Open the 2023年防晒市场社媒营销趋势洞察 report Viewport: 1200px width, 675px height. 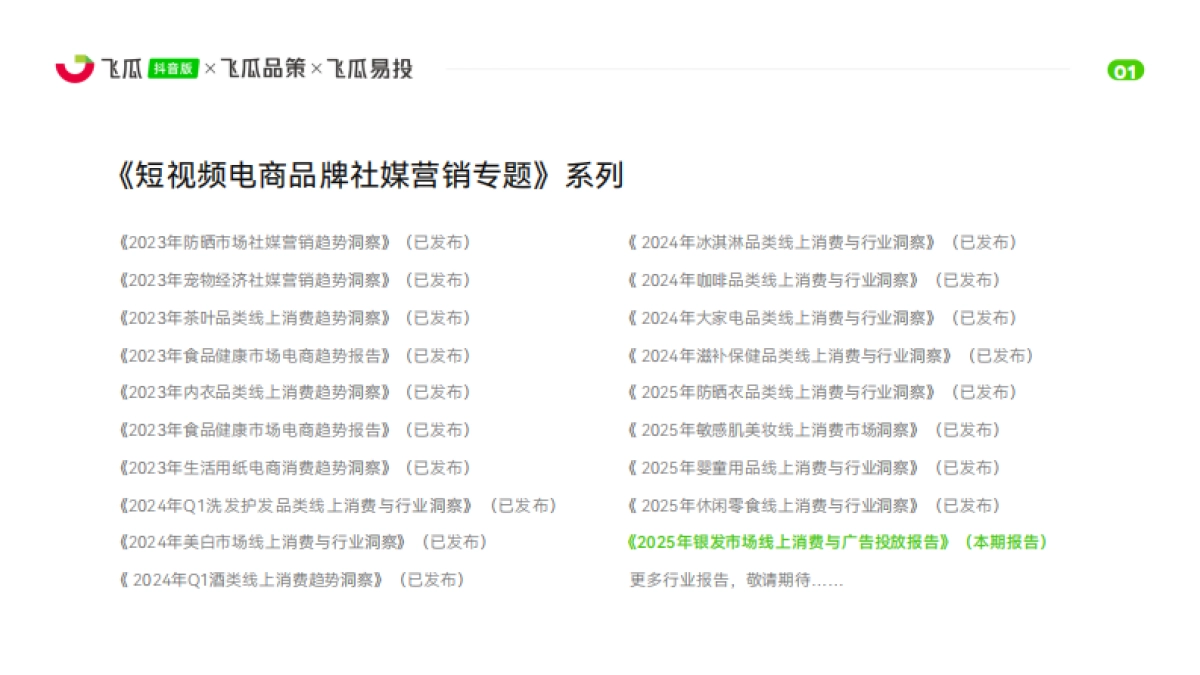pyautogui.click(x=254, y=242)
